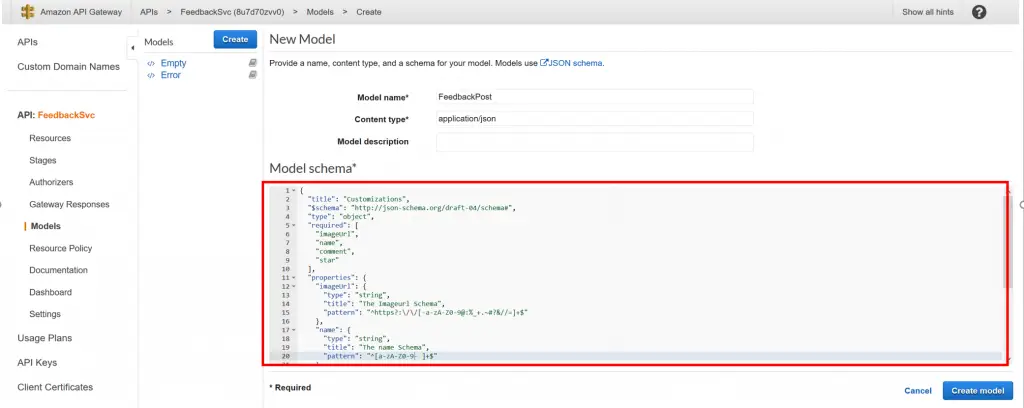Open APIs in the sidebar

tap(27, 42)
